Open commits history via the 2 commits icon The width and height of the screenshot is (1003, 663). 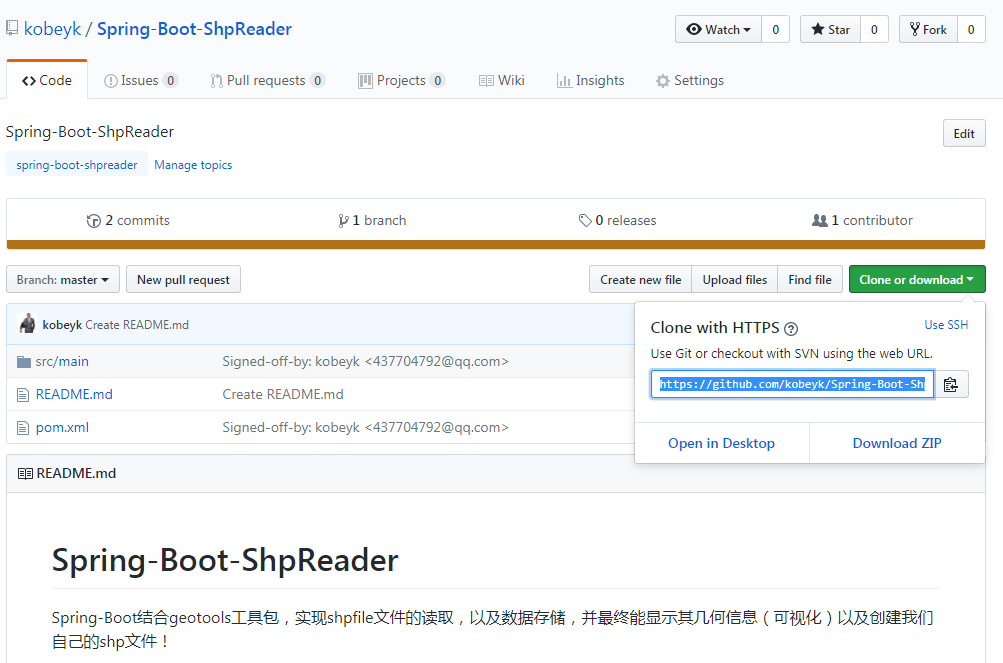coord(94,221)
